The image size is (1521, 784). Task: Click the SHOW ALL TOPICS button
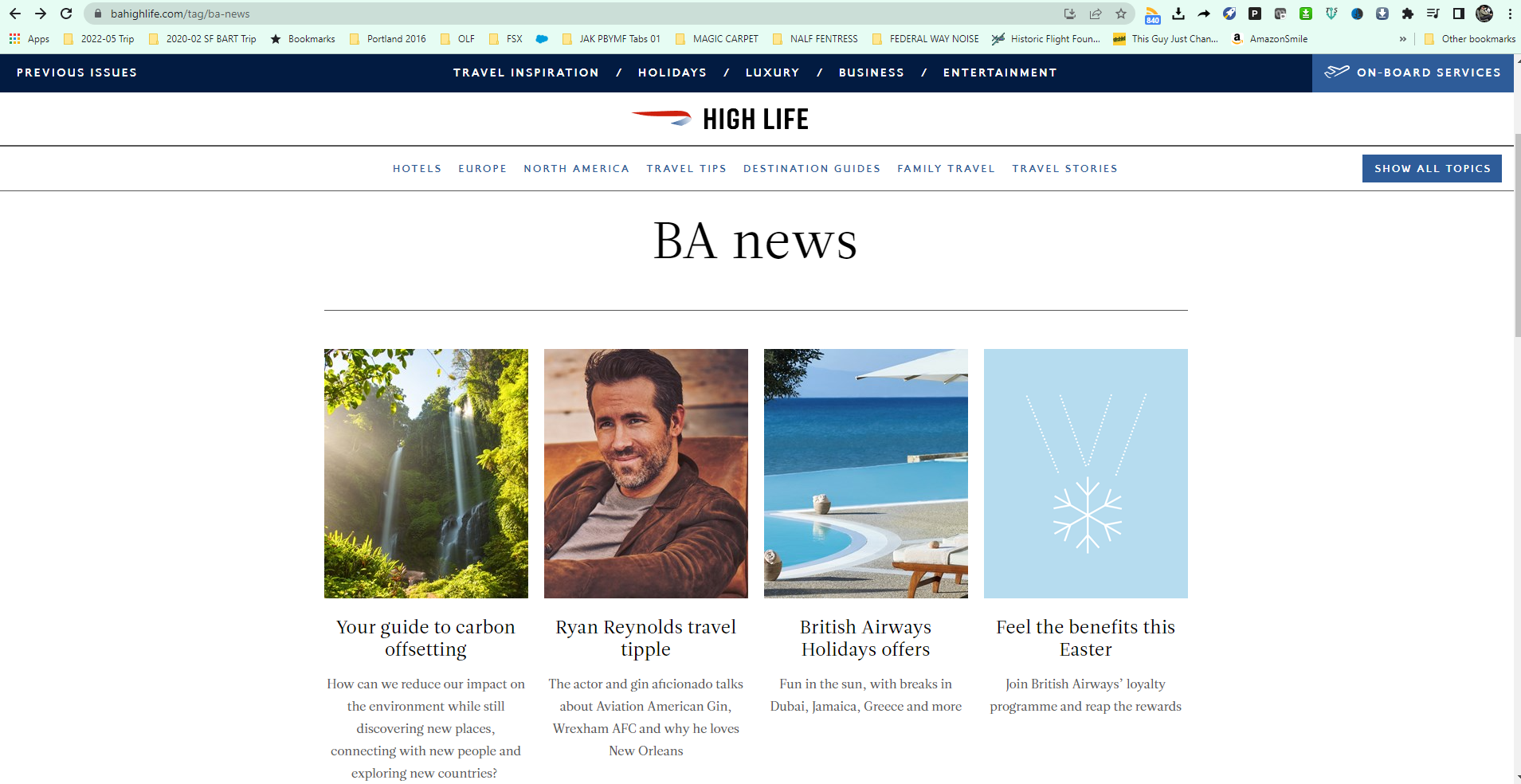[x=1431, y=168]
